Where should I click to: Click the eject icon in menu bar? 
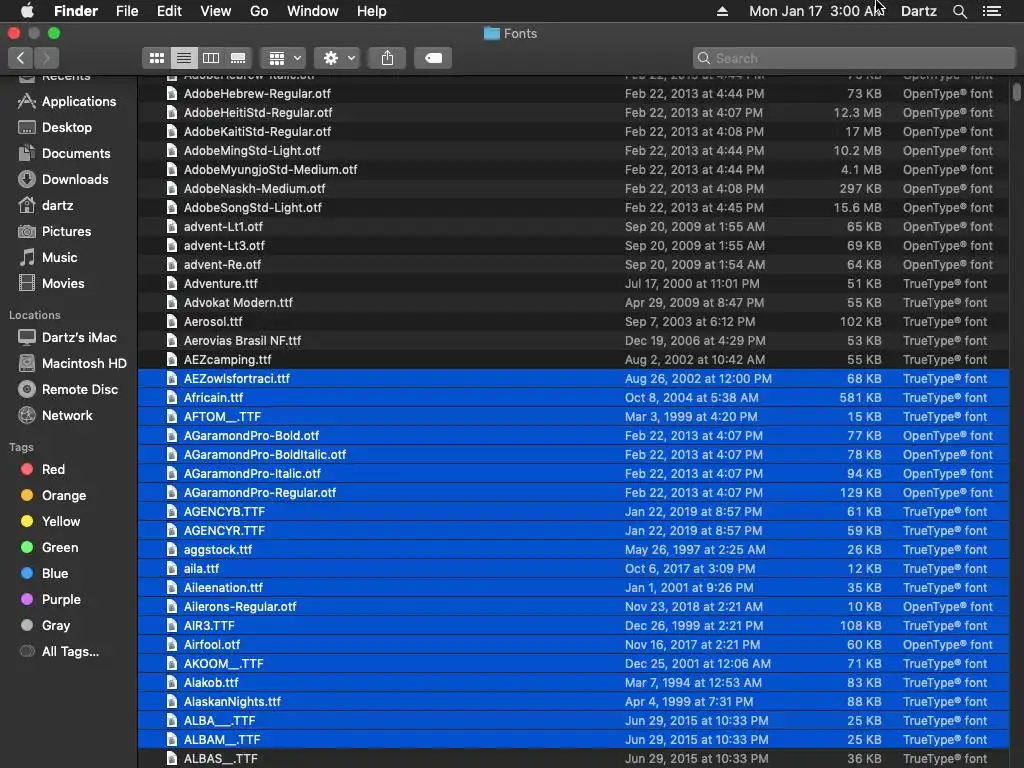[x=722, y=11]
